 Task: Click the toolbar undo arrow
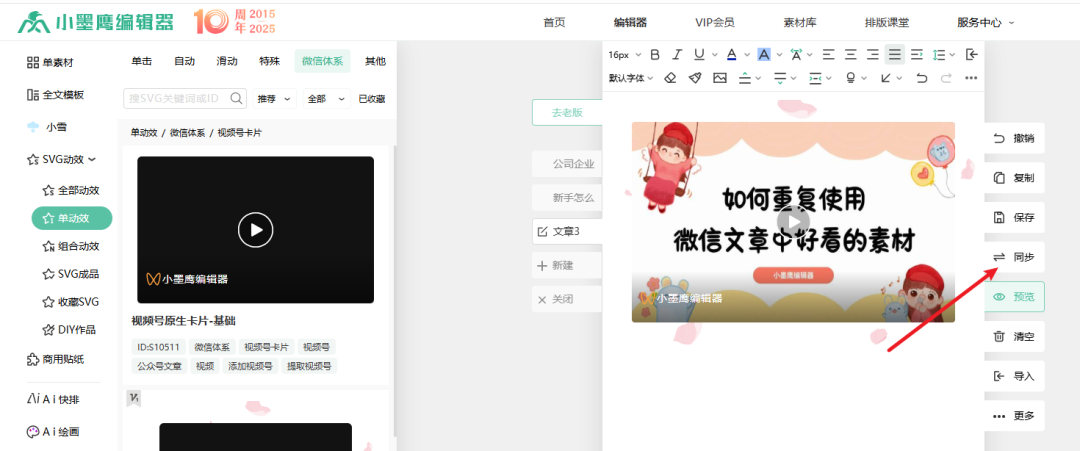[922, 78]
